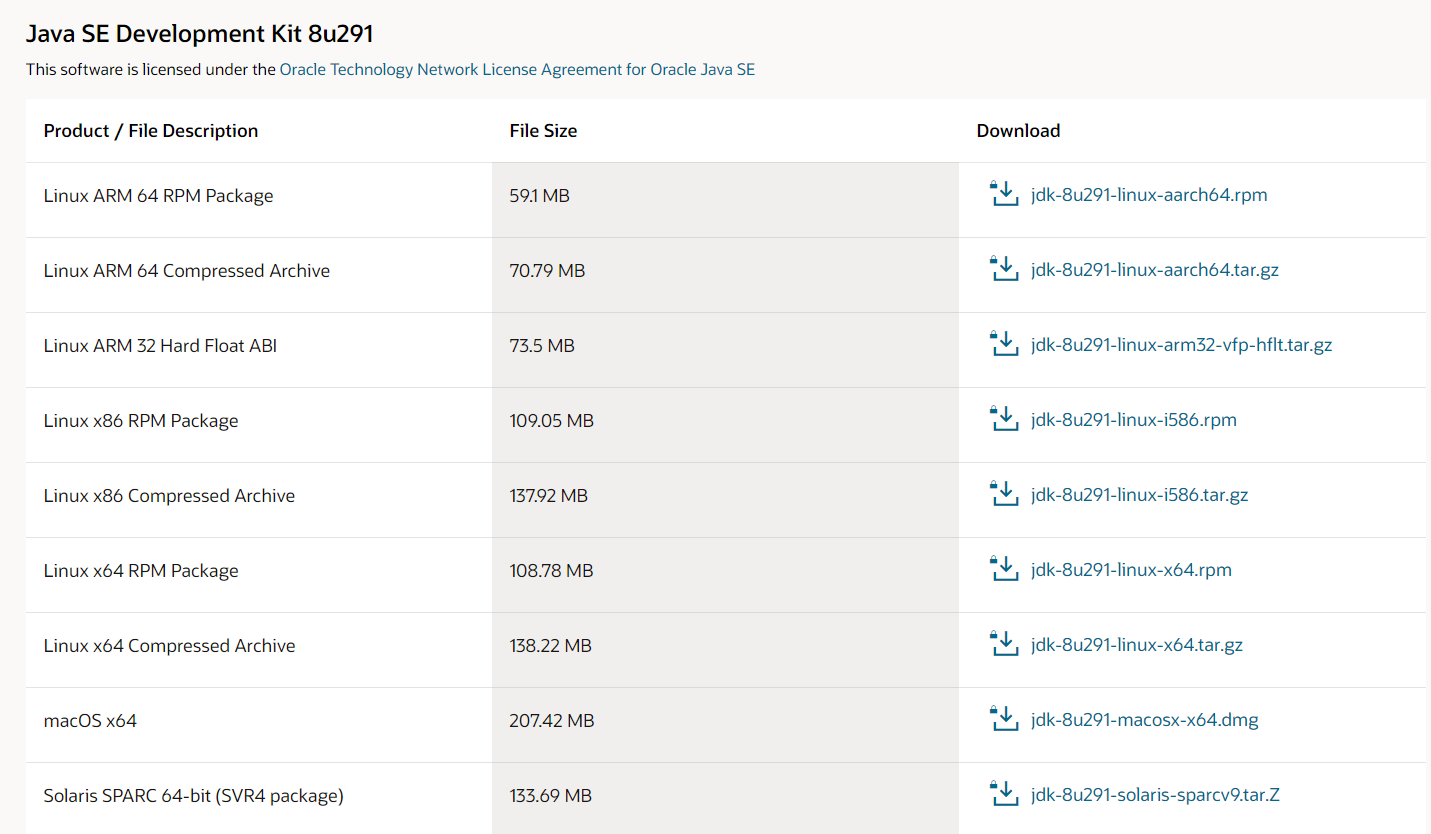Select the Linux x64 RPM Package text
This screenshot has height=834, width=1431.
(141, 571)
